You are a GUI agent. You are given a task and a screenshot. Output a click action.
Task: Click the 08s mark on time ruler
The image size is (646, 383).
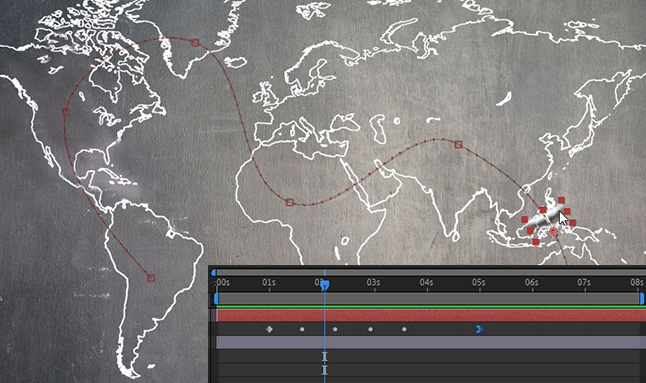click(637, 283)
